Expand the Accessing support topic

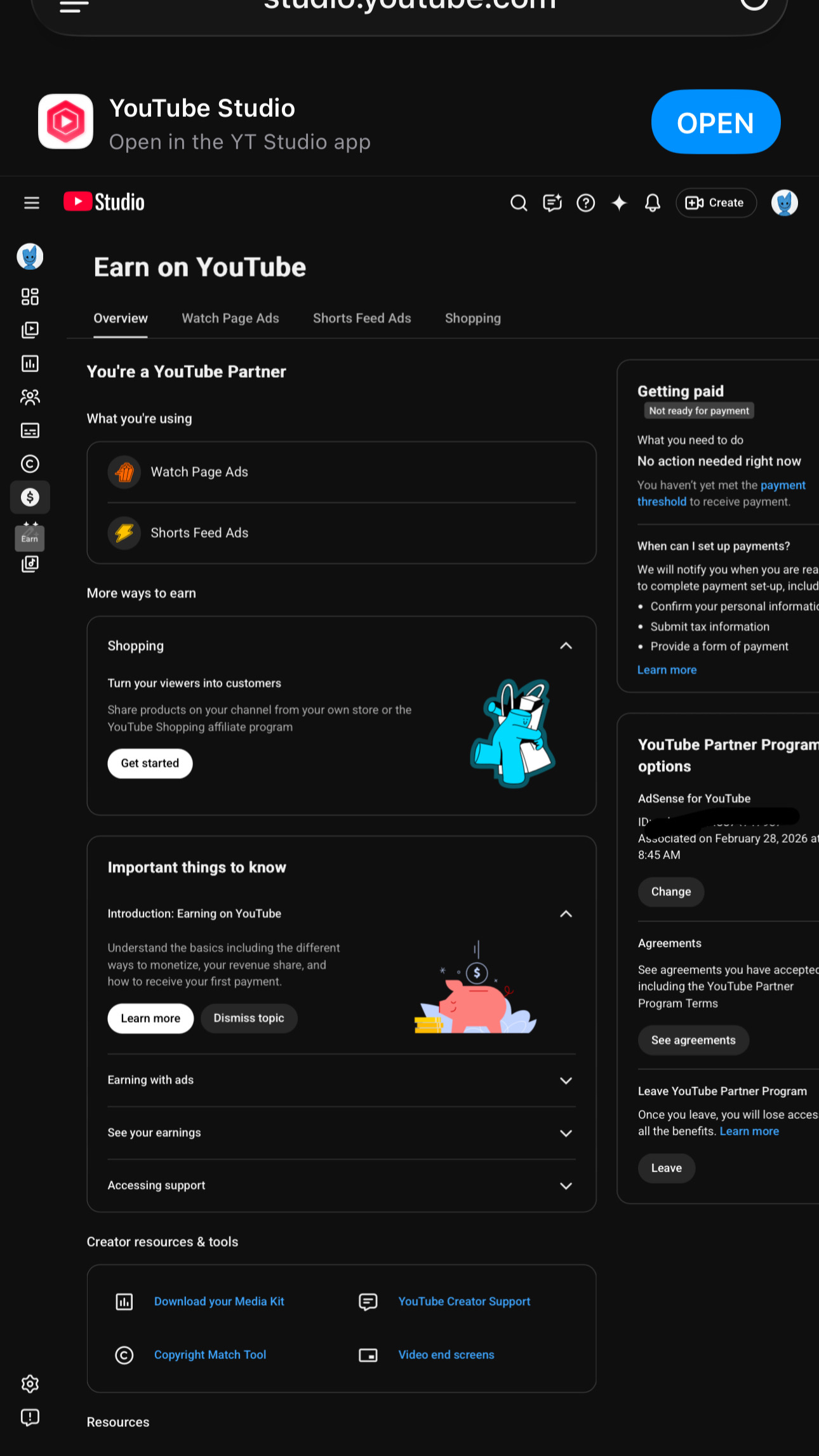(342, 1186)
